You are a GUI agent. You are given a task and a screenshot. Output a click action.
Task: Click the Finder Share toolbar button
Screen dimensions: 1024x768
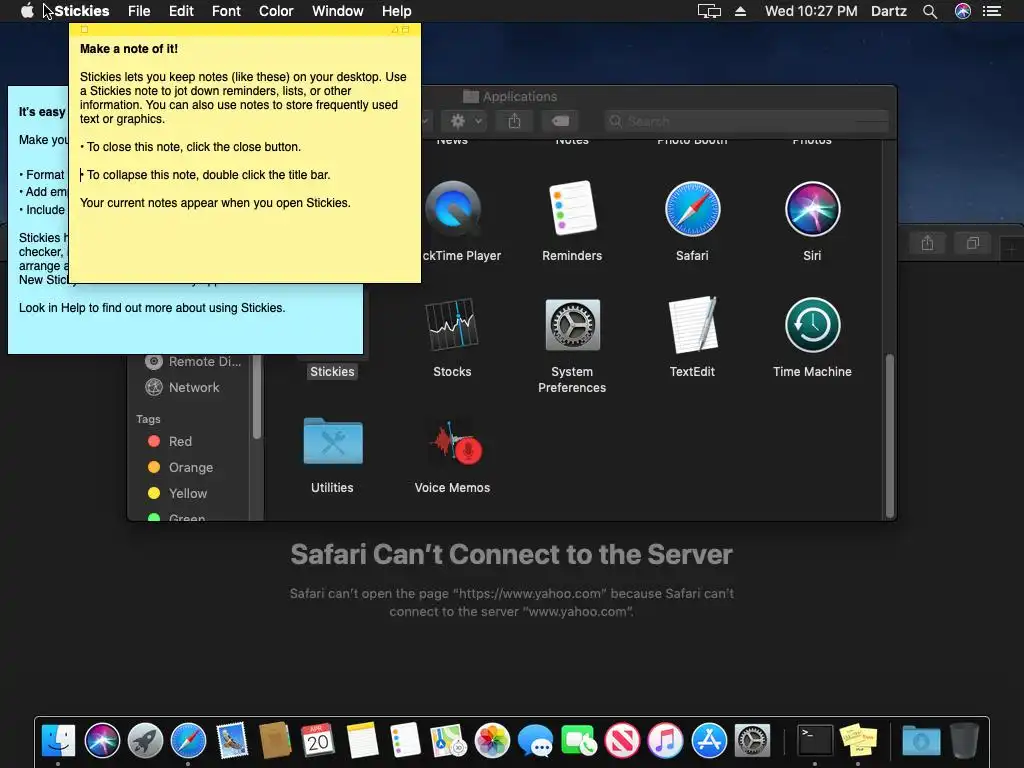coord(515,121)
